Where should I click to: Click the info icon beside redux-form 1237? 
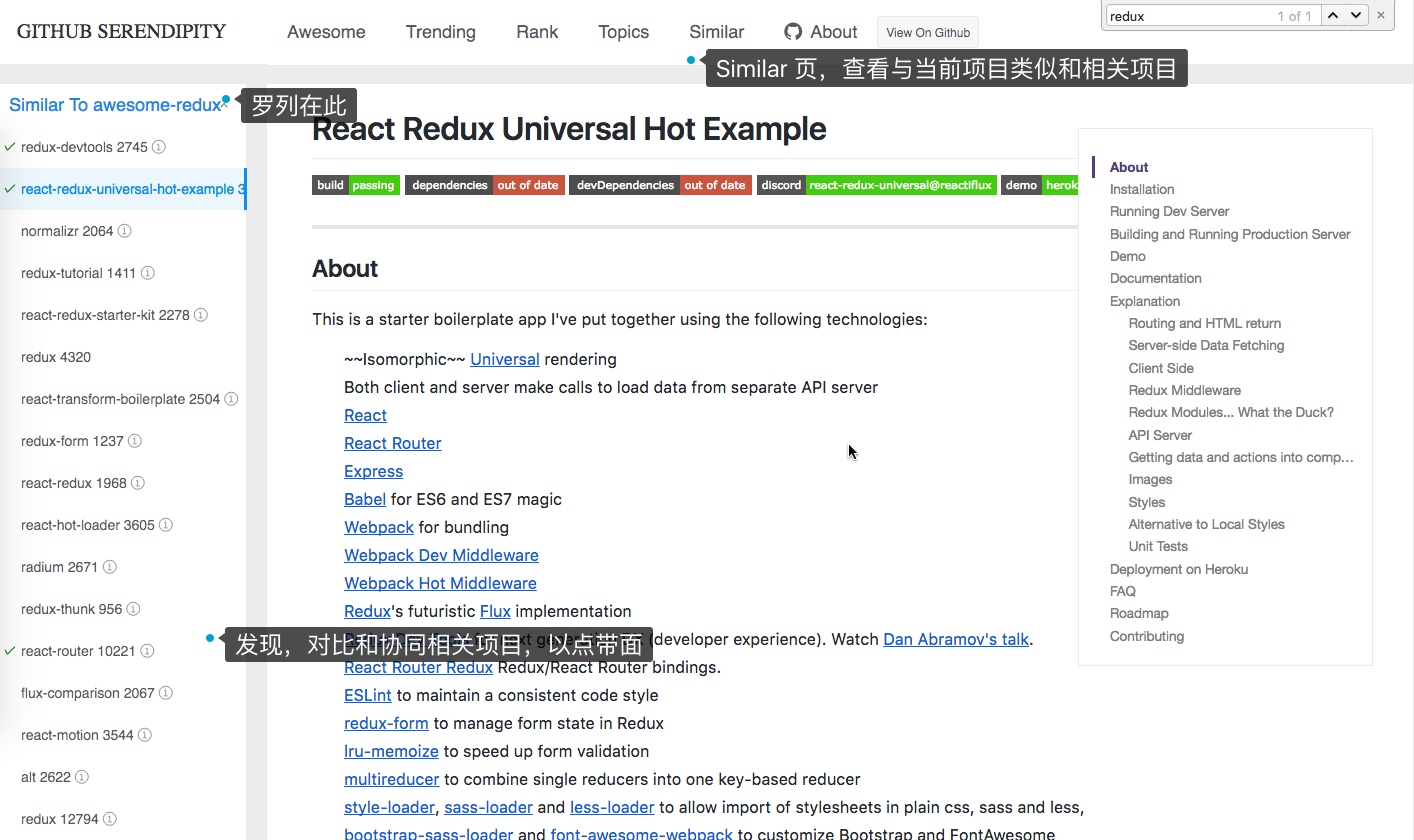(135, 441)
